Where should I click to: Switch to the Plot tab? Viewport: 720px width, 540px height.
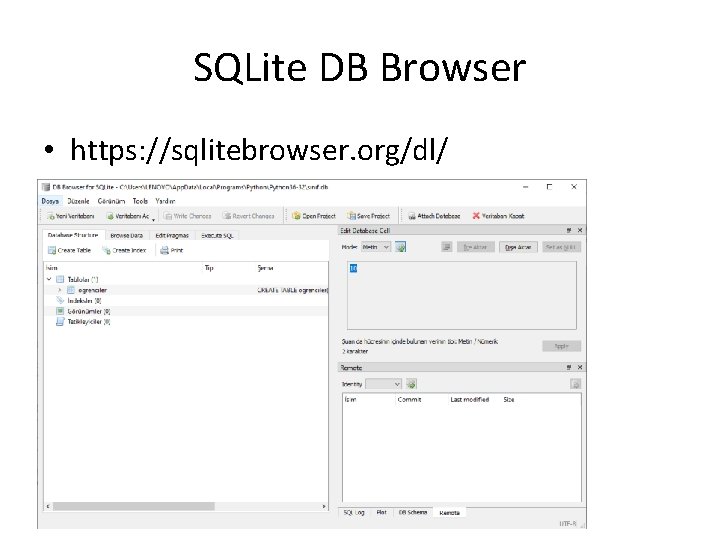click(381, 512)
